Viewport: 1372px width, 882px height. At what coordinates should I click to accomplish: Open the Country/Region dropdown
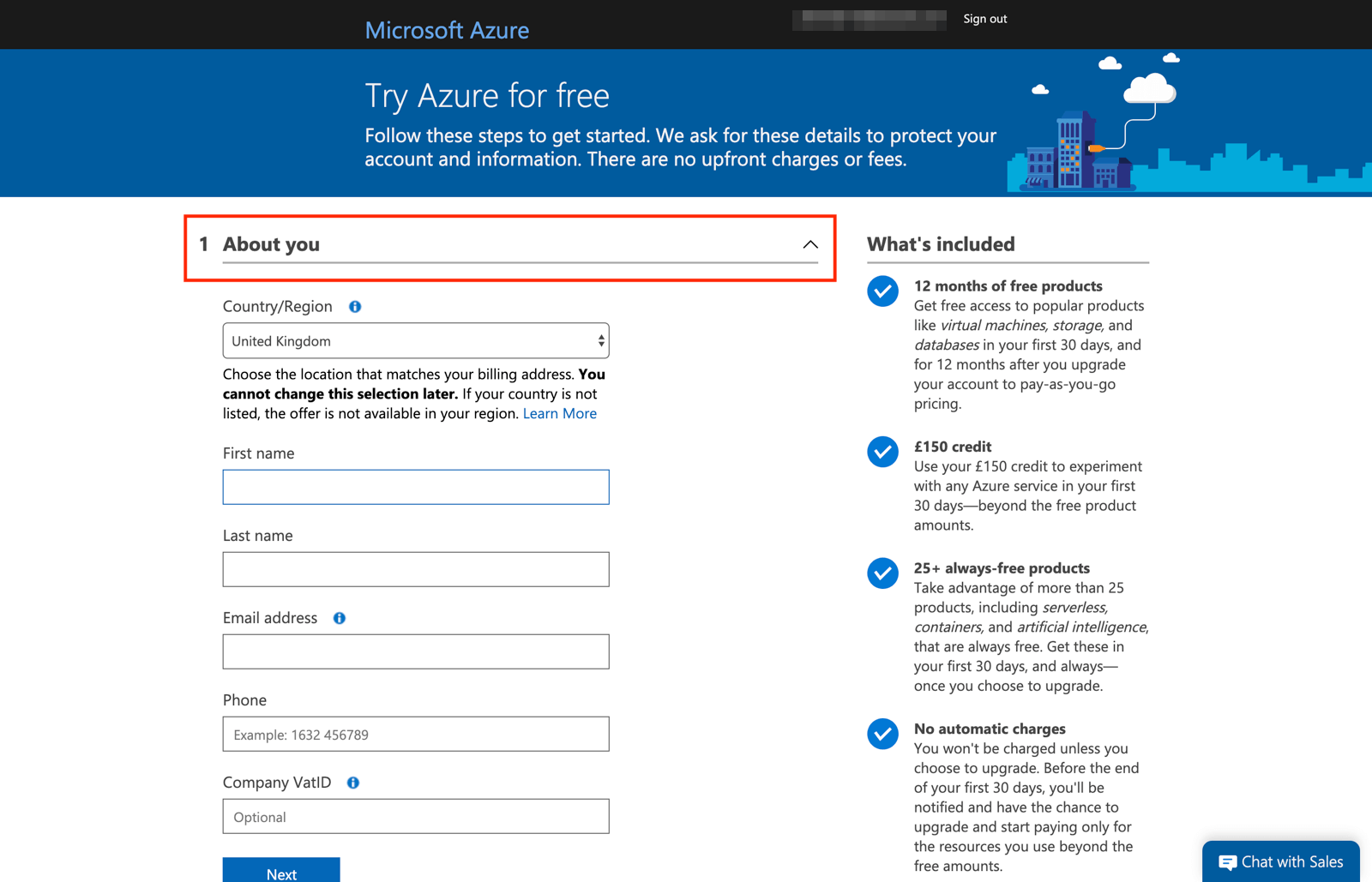coord(416,341)
